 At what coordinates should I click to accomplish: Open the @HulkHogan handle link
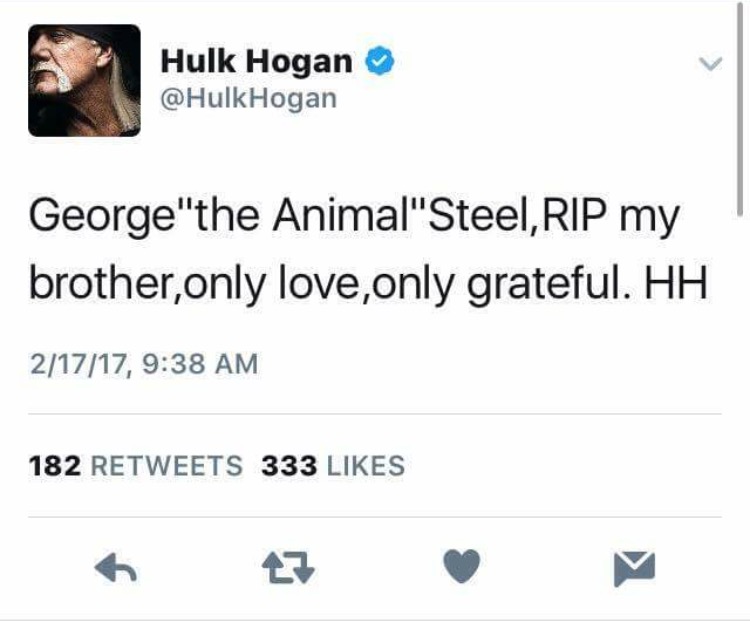point(249,98)
